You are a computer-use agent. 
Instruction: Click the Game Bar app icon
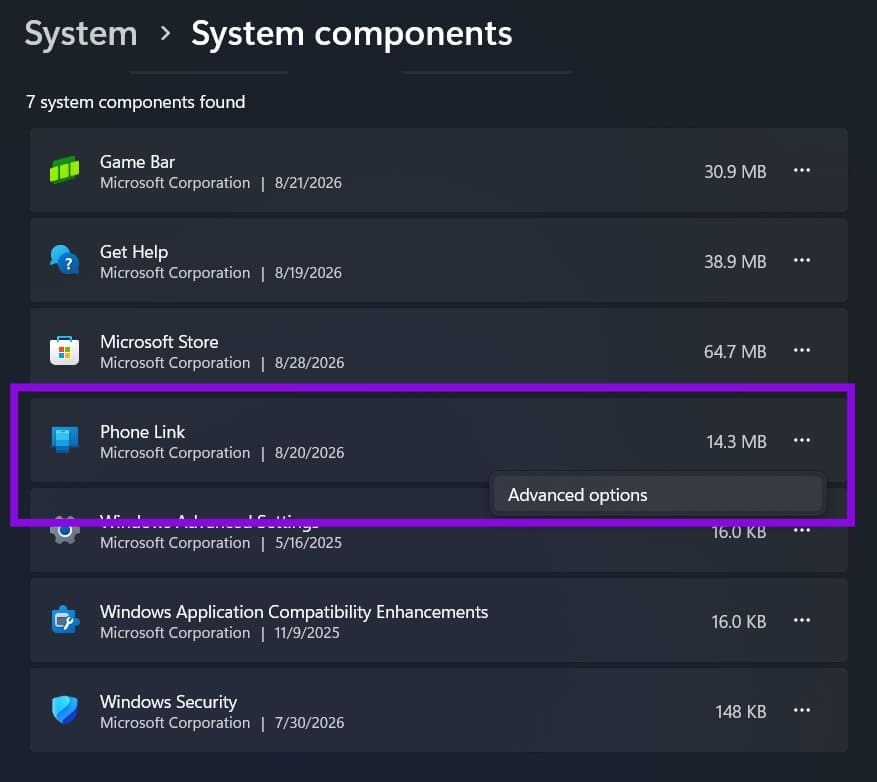[x=64, y=170]
